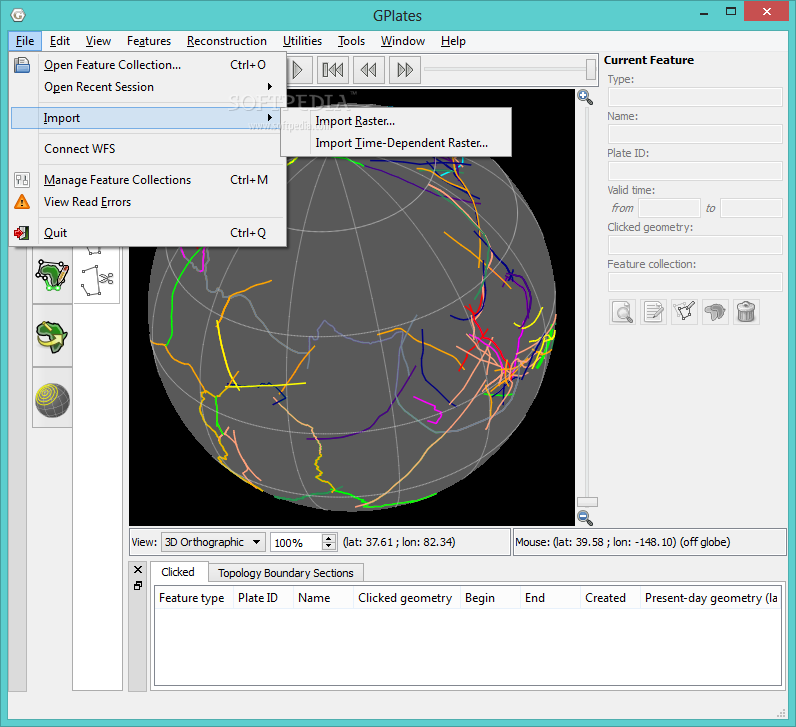Reset animation to start time
Image resolution: width=796 pixels, height=727 pixels.
(333, 70)
